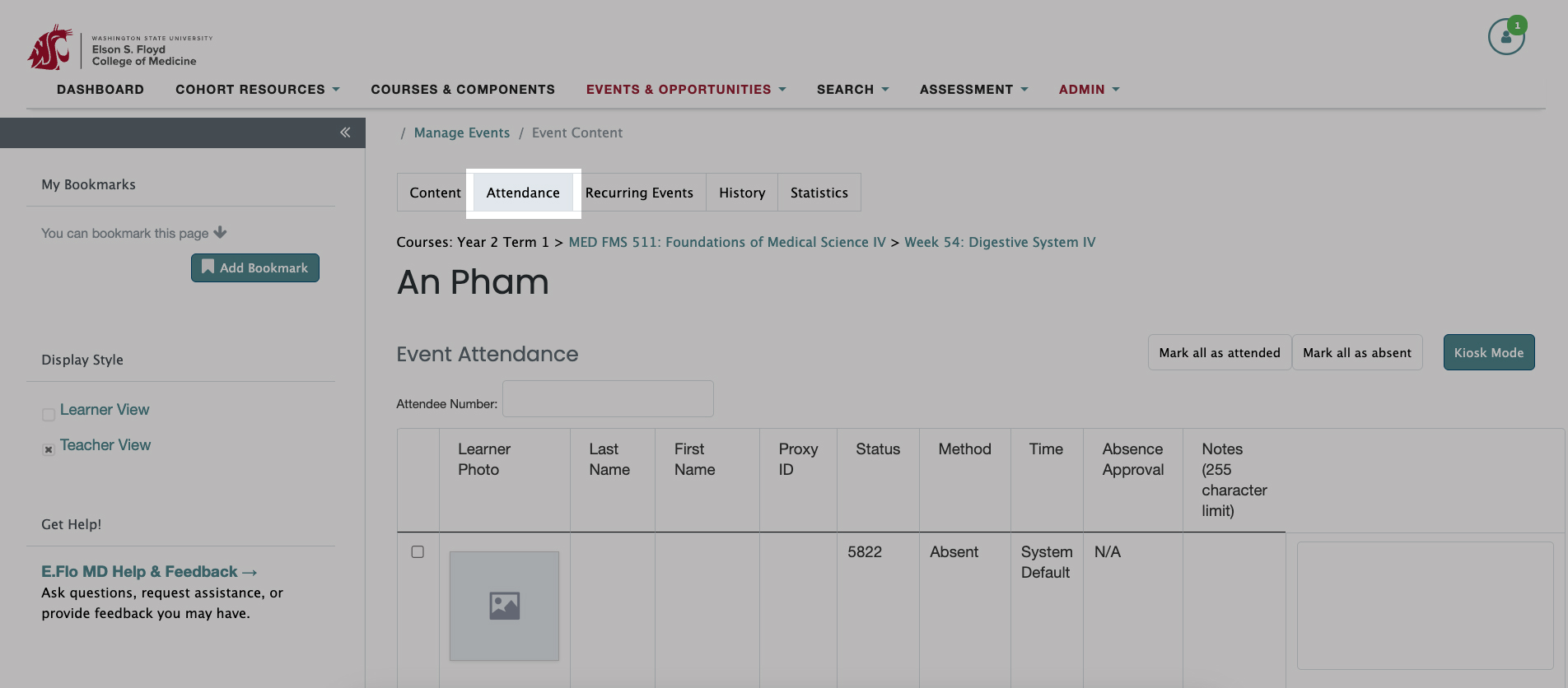Click the Add Bookmark button

(255, 268)
